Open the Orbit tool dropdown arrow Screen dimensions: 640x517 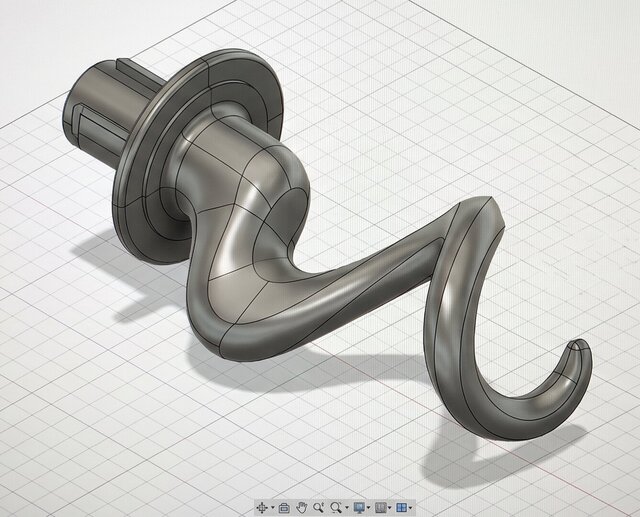point(273,508)
